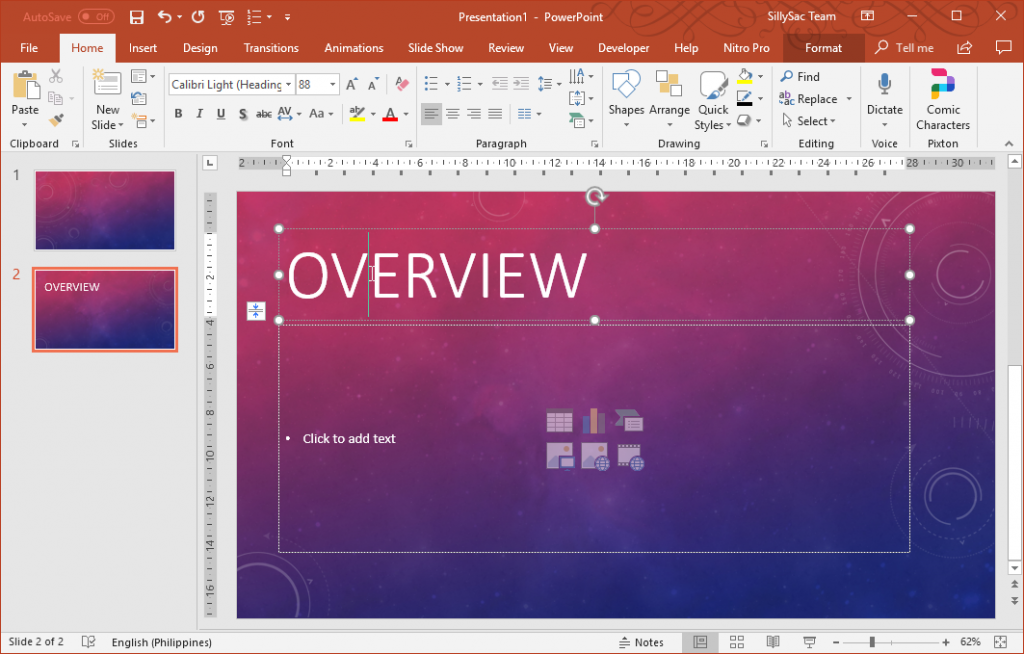Click the Replace button
Image resolution: width=1024 pixels, height=654 pixels.
pyautogui.click(x=815, y=99)
